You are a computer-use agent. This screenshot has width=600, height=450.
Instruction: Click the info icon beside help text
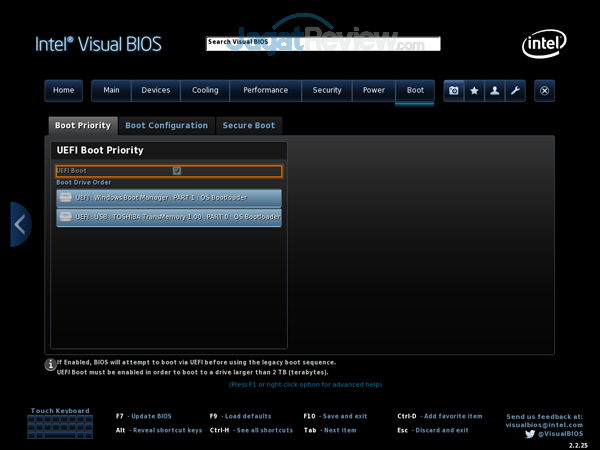tap(50, 366)
